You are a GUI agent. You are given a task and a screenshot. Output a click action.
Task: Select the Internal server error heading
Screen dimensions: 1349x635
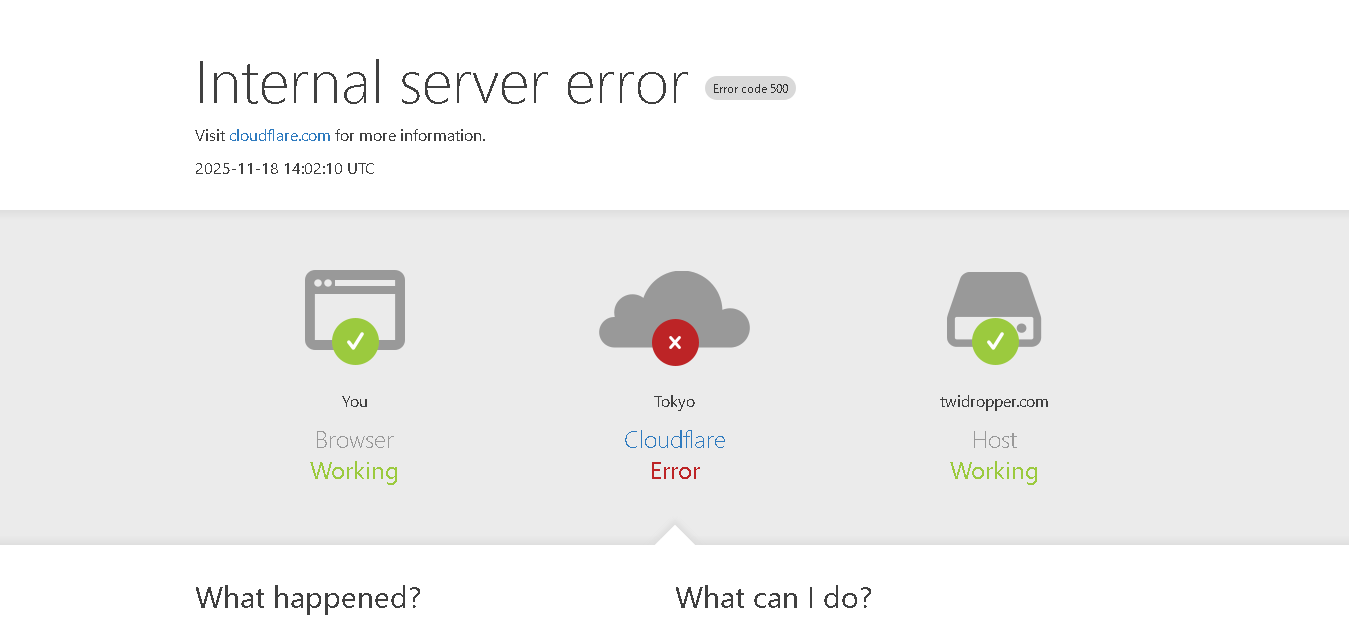pos(441,83)
